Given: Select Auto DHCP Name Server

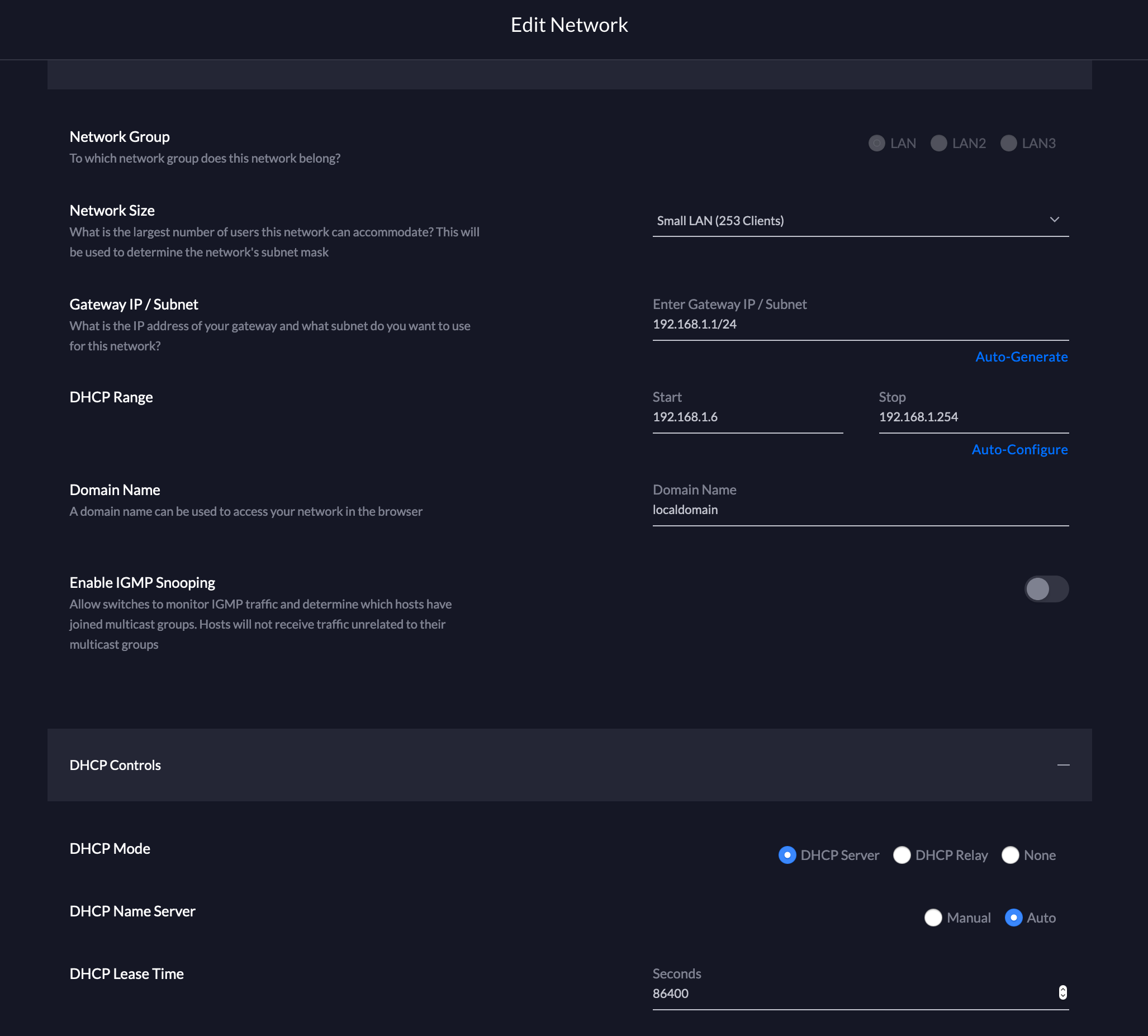Looking at the screenshot, I should 1013,918.
